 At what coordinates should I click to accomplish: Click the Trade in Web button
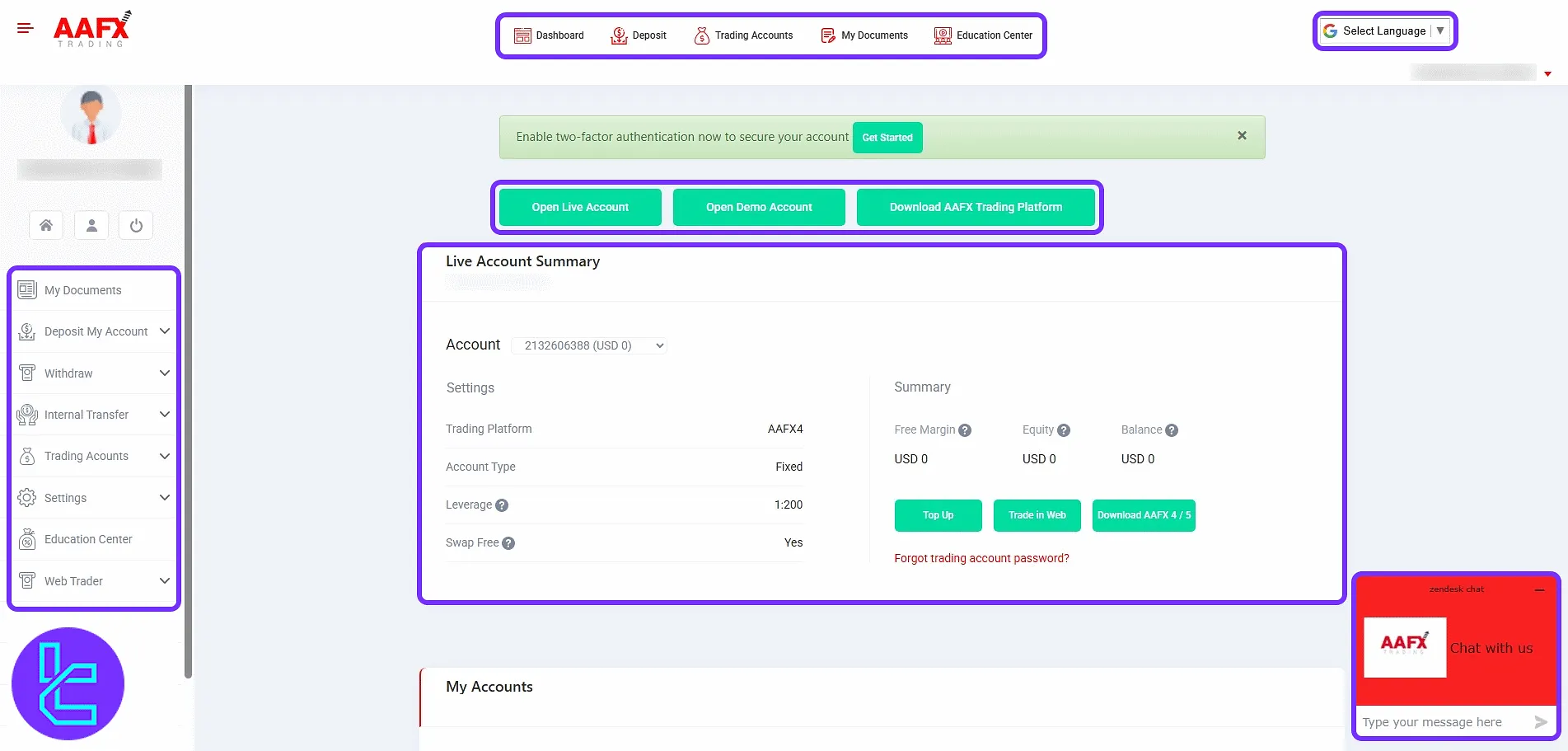(x=1037, y=515)
